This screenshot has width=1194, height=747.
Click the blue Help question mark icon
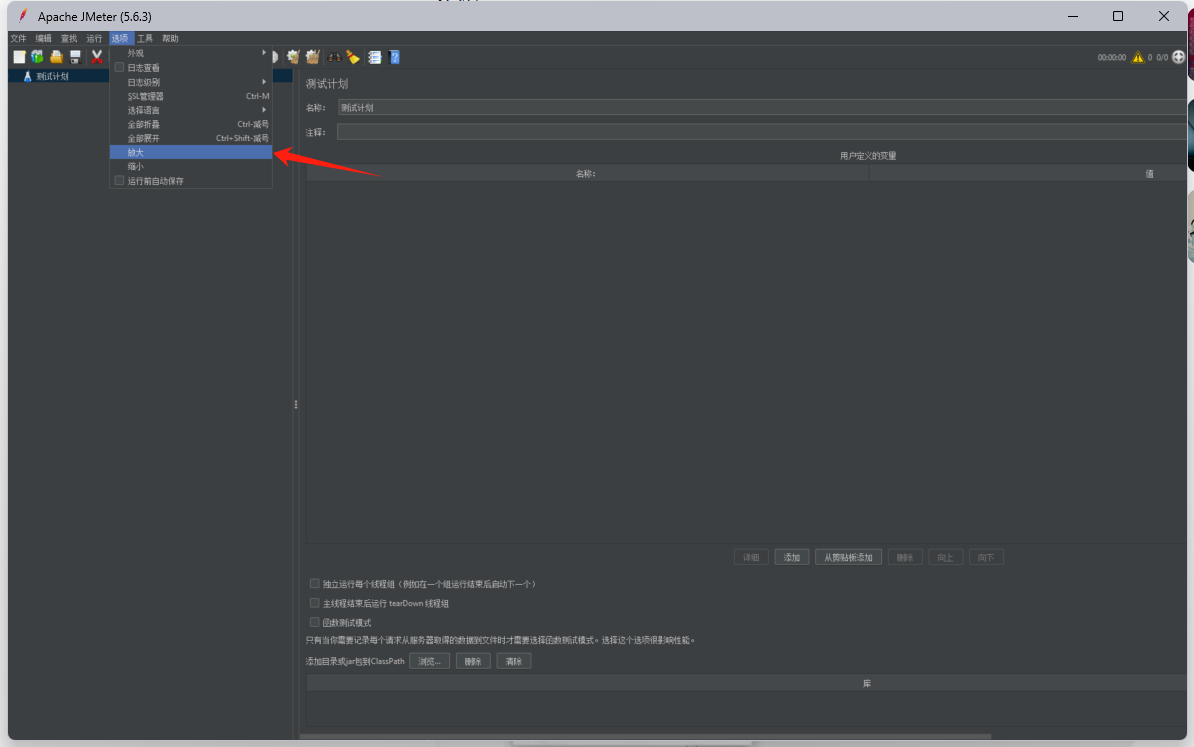pos(395,57)
